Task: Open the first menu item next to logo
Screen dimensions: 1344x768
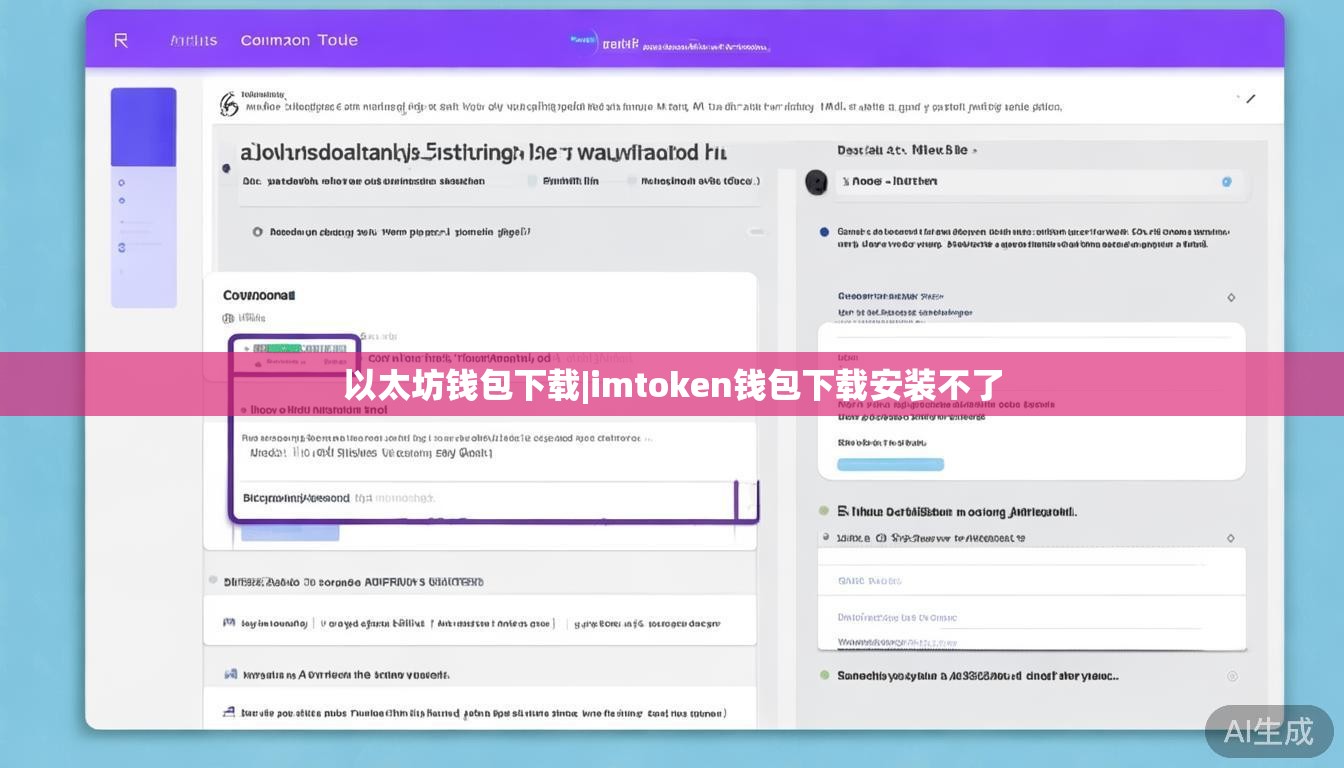Action: [193, 41]
